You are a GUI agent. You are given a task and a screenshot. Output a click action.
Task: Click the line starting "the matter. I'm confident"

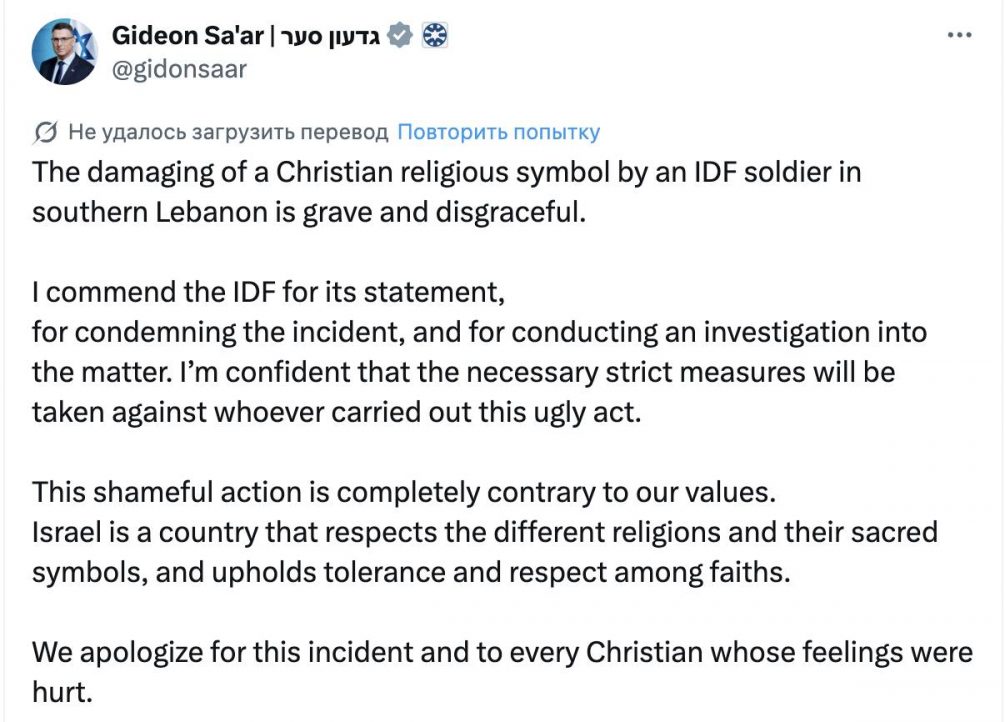coord(463,372)
